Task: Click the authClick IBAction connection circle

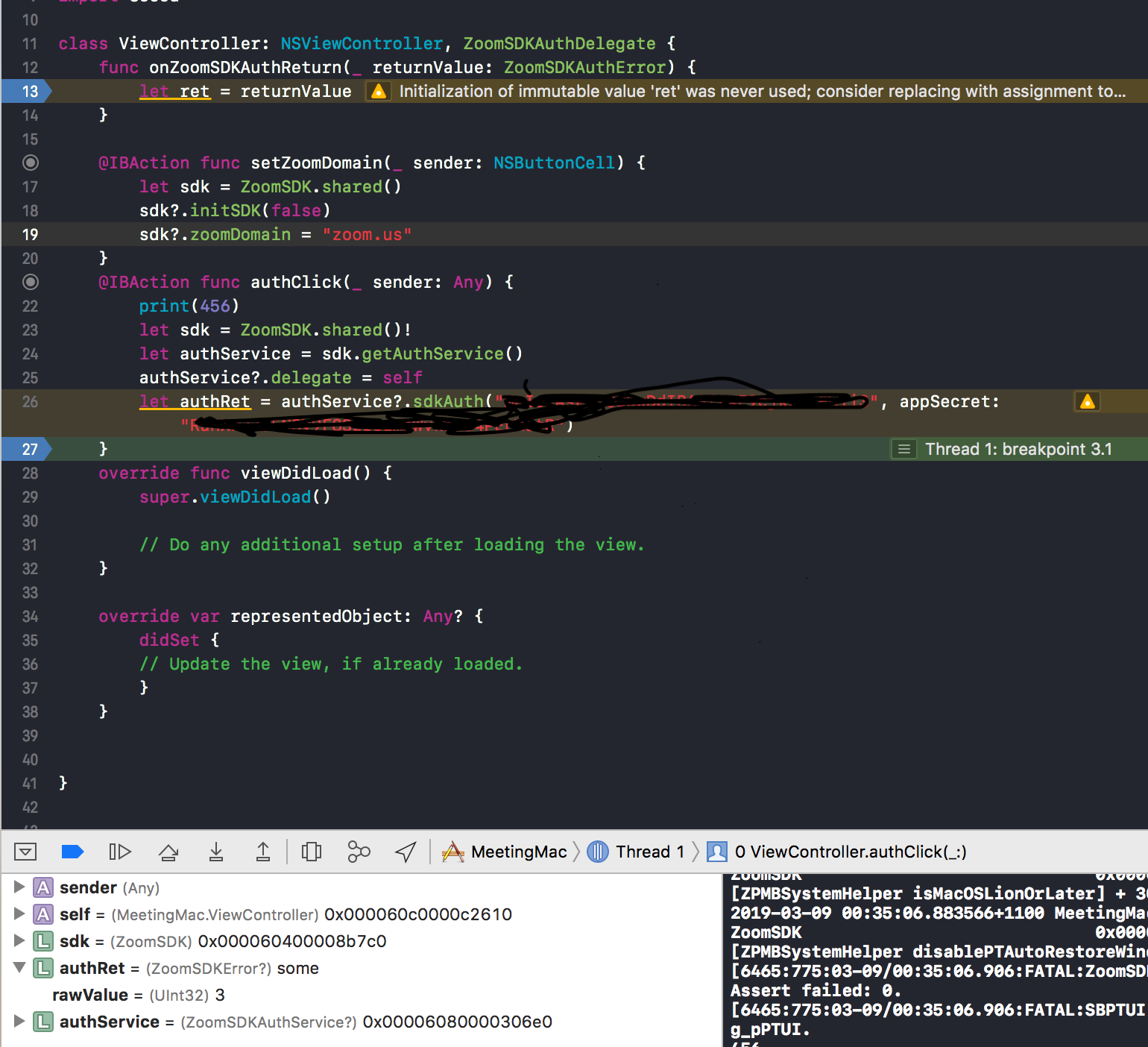Action: [x=31, y=282]
